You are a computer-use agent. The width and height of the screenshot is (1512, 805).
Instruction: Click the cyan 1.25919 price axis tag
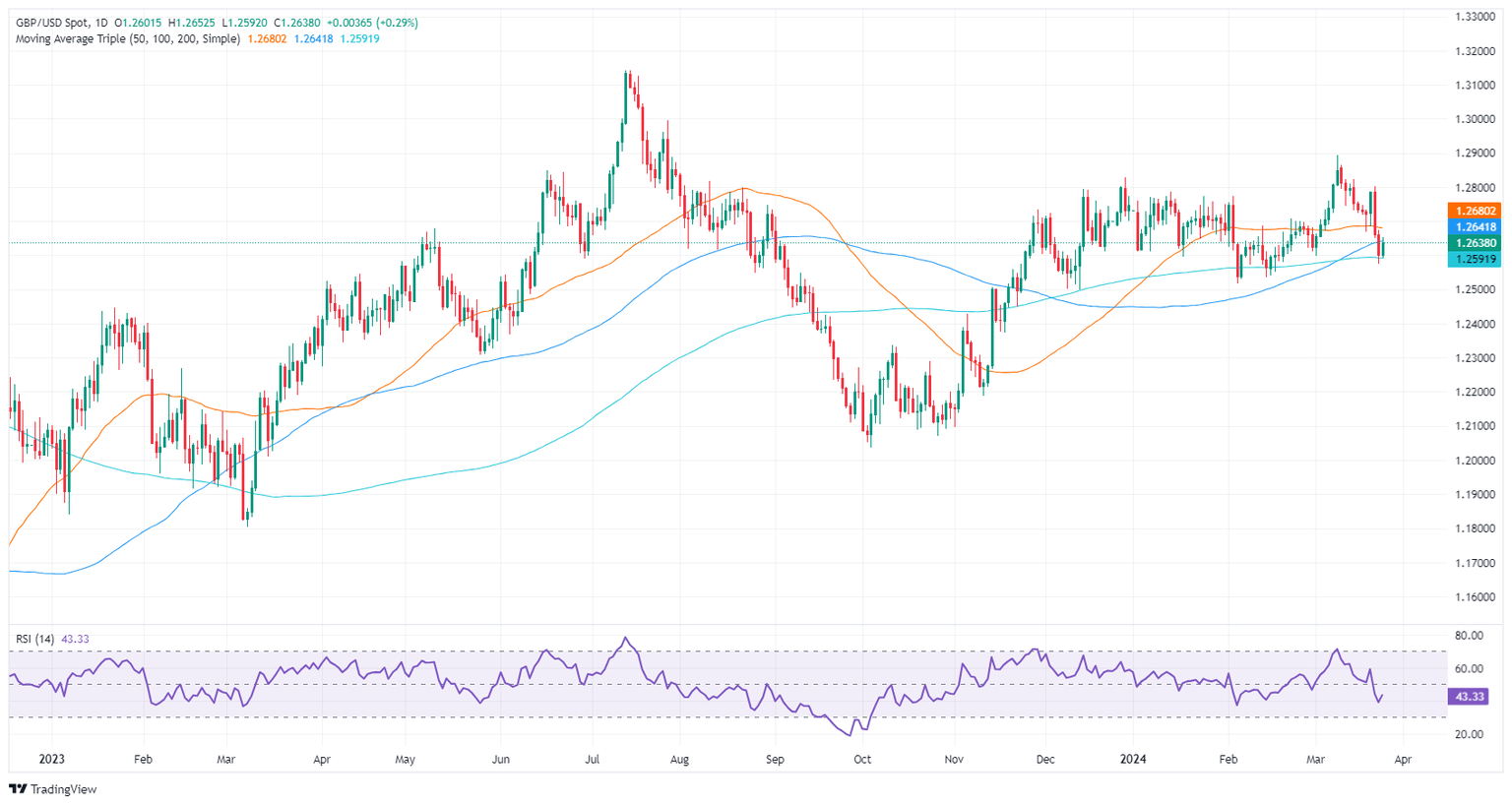1474,260
